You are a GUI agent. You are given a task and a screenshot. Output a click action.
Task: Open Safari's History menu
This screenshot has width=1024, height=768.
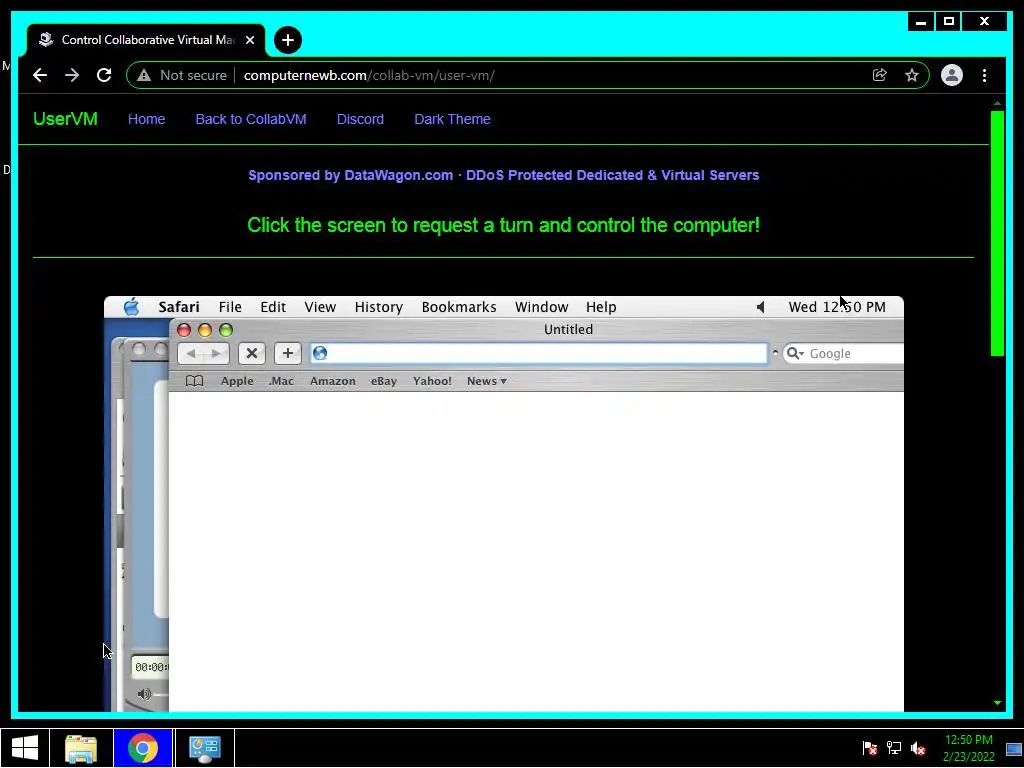click(379, 307)
